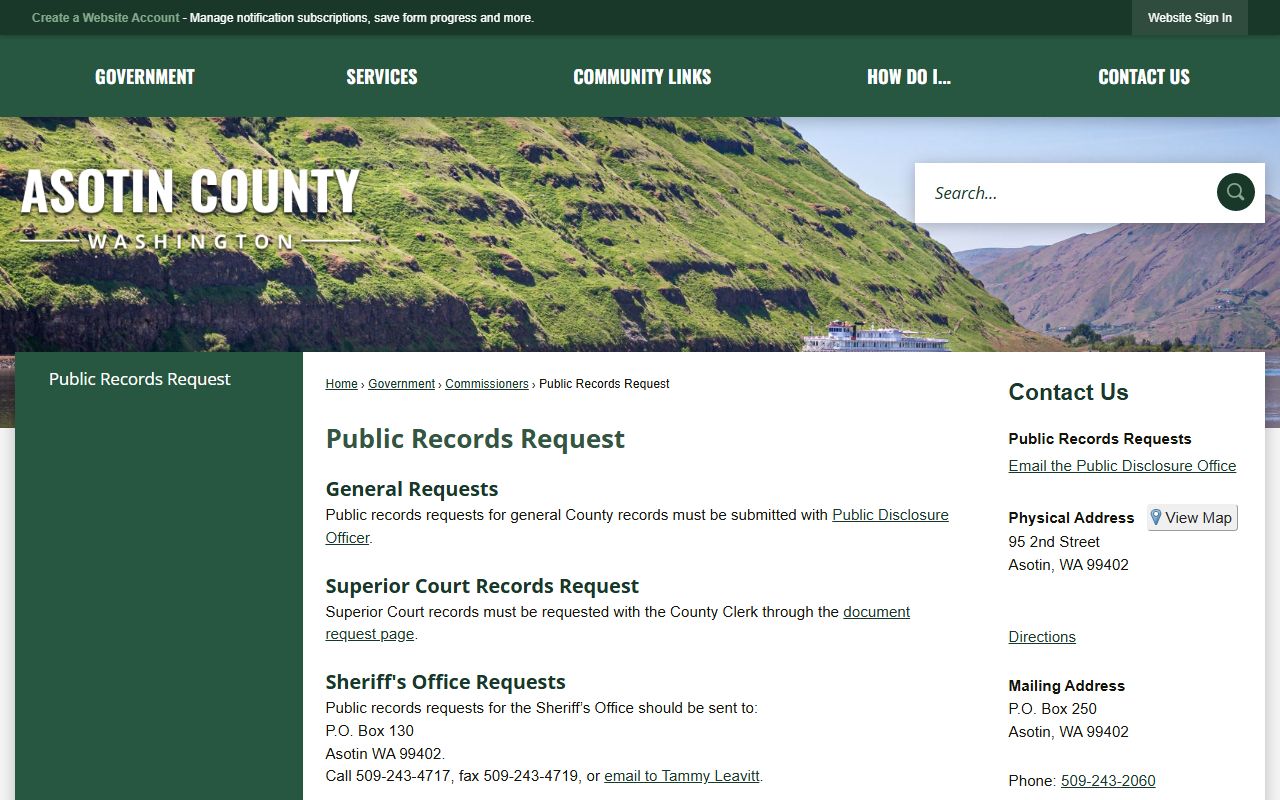Image resolution: width=1280 pixels, height=800 pixels.
Task: Click the map pin View Map button
Action: tap(1192, 517)
